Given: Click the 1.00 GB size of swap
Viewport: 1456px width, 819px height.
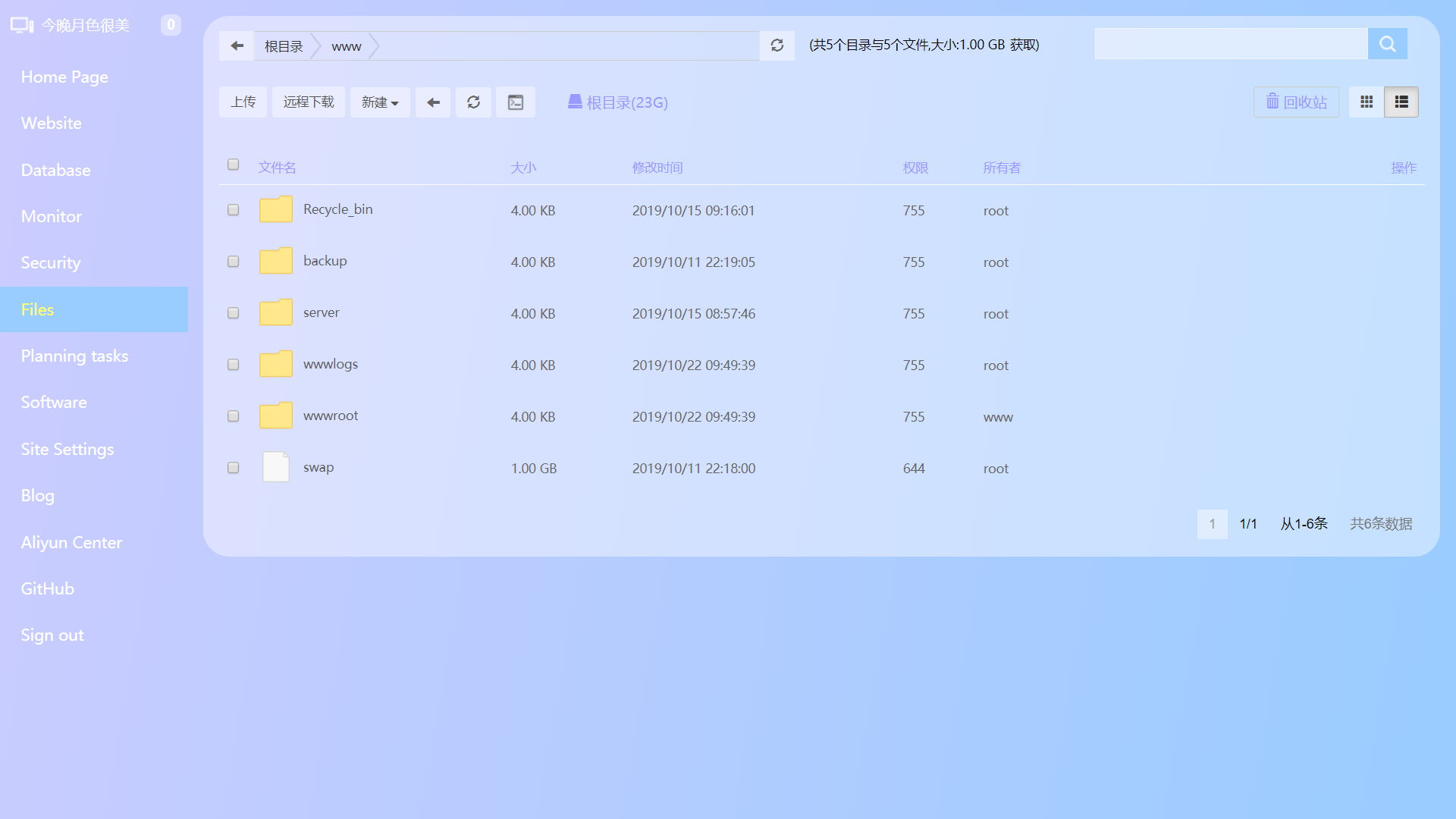Looking at the screenshot, I should (x=533, y=469).
